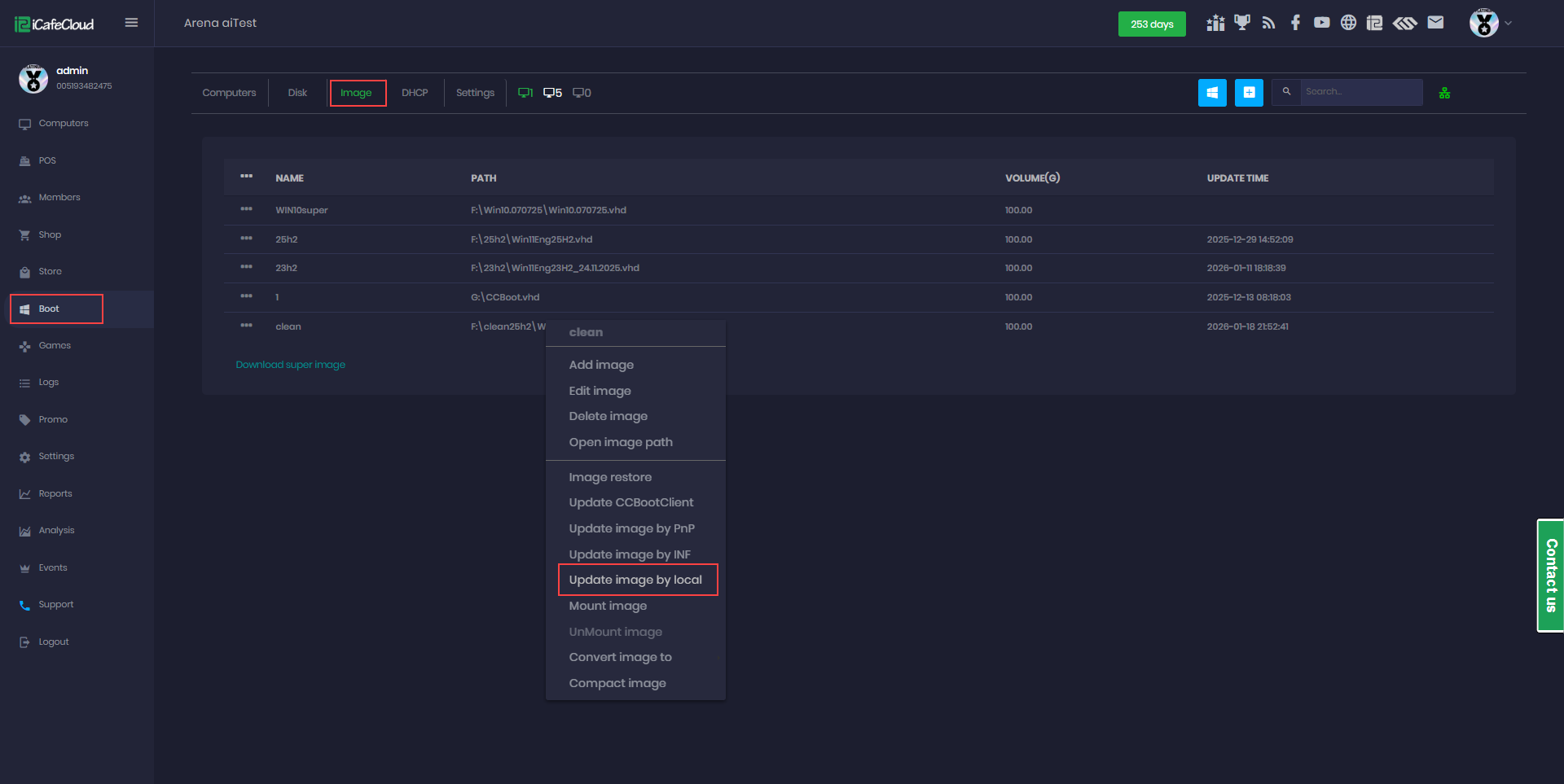The image size is (1564, 784).
Task: Toggle the hamburger sidebar menu
Action: pyautogui.click(x=131, y=23)
